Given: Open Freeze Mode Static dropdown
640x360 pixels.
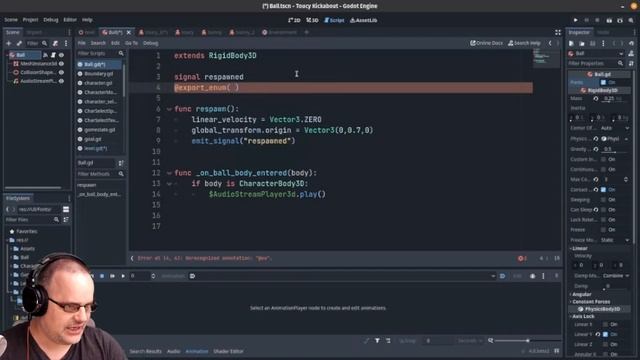Looking at the screenshot, I should click(x=615, y=240).
